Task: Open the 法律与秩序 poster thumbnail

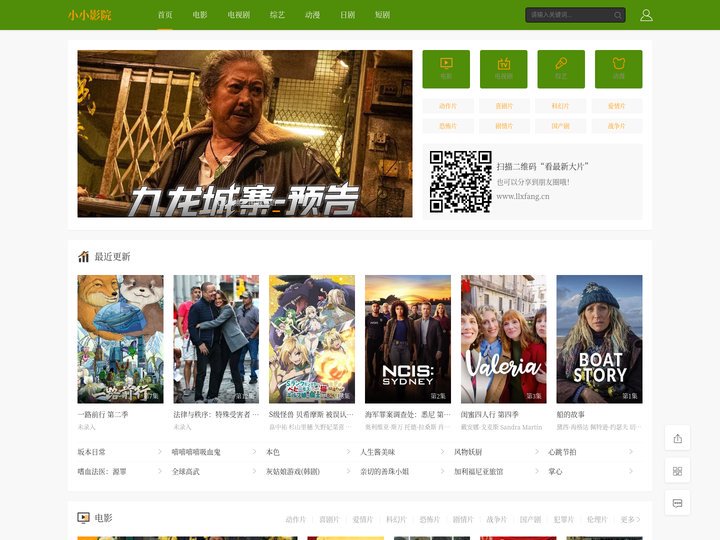Action: pyautogui.click(x=216, y=339)
